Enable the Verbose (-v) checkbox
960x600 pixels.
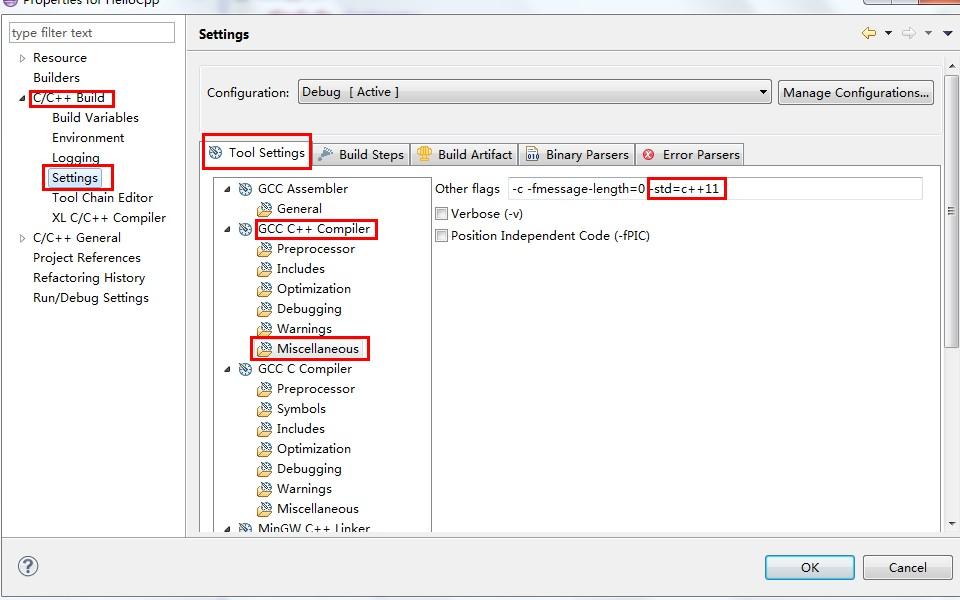click(441, 214)
